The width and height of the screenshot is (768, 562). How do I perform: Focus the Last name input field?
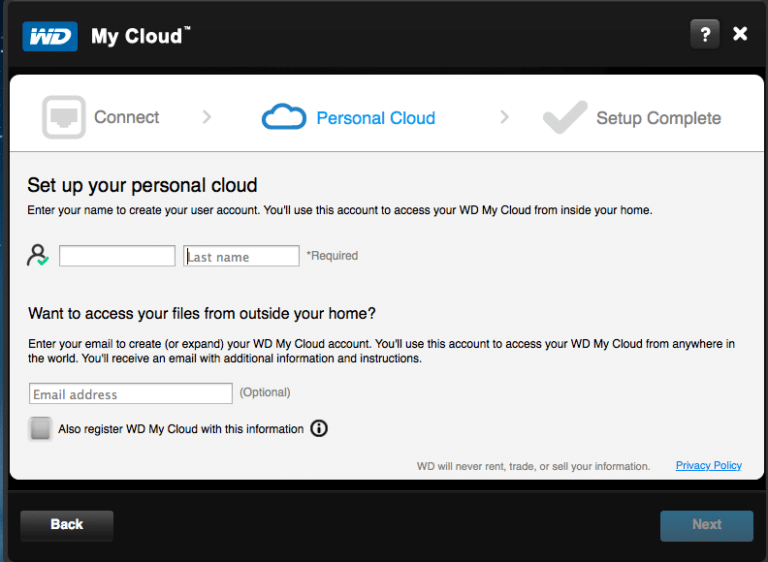pyautogui.click(x=241, y=256)
